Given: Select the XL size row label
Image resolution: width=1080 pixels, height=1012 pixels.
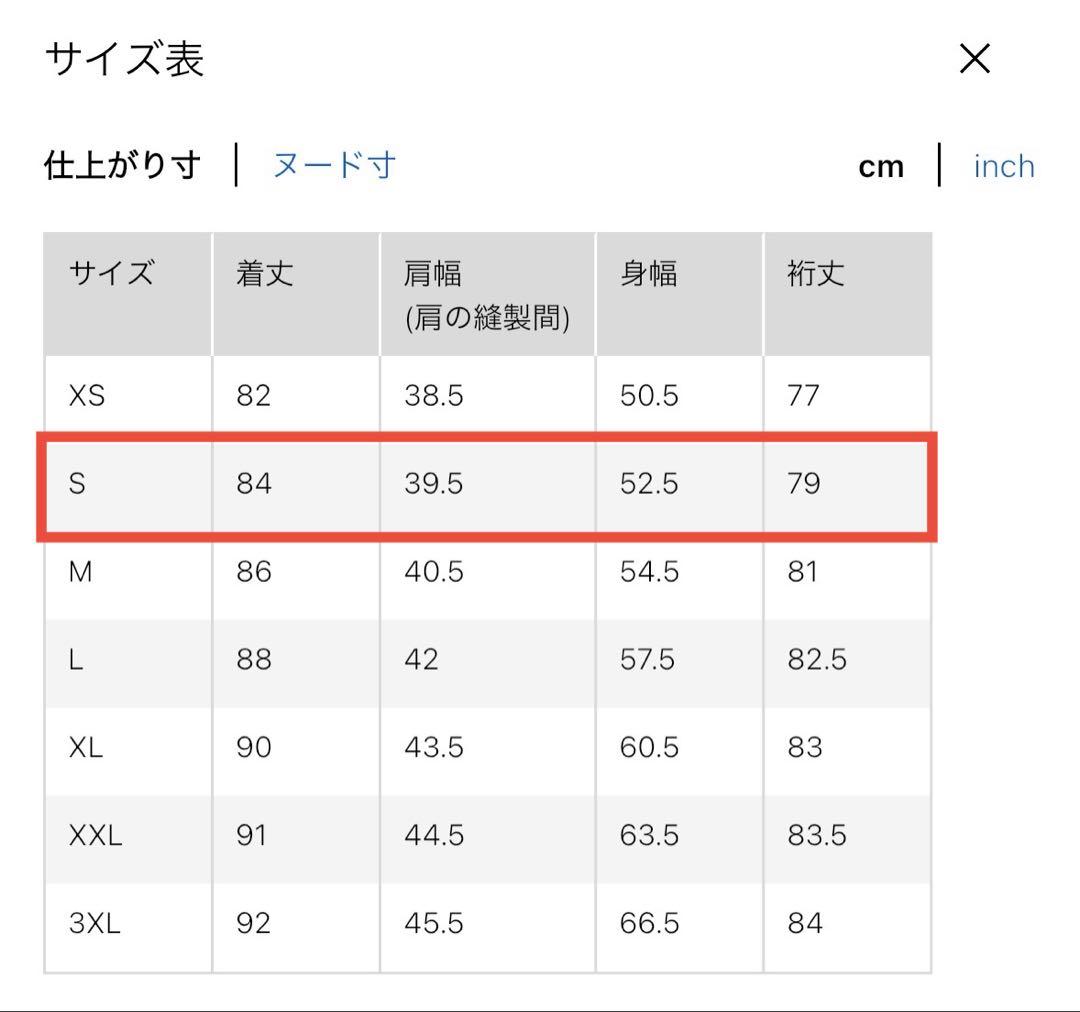Looking at the screenshot, I should tap(86, 747).
